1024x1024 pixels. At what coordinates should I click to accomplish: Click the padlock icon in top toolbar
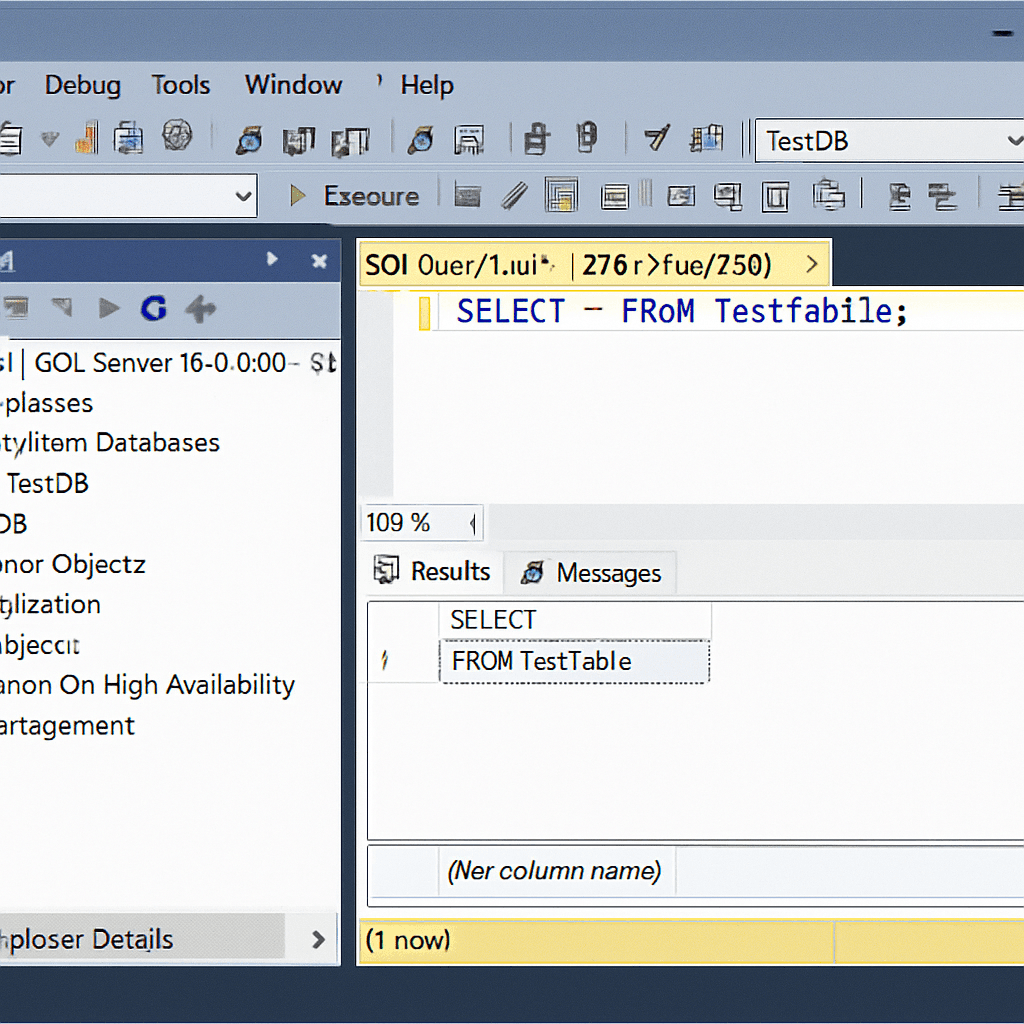(537, 138)
